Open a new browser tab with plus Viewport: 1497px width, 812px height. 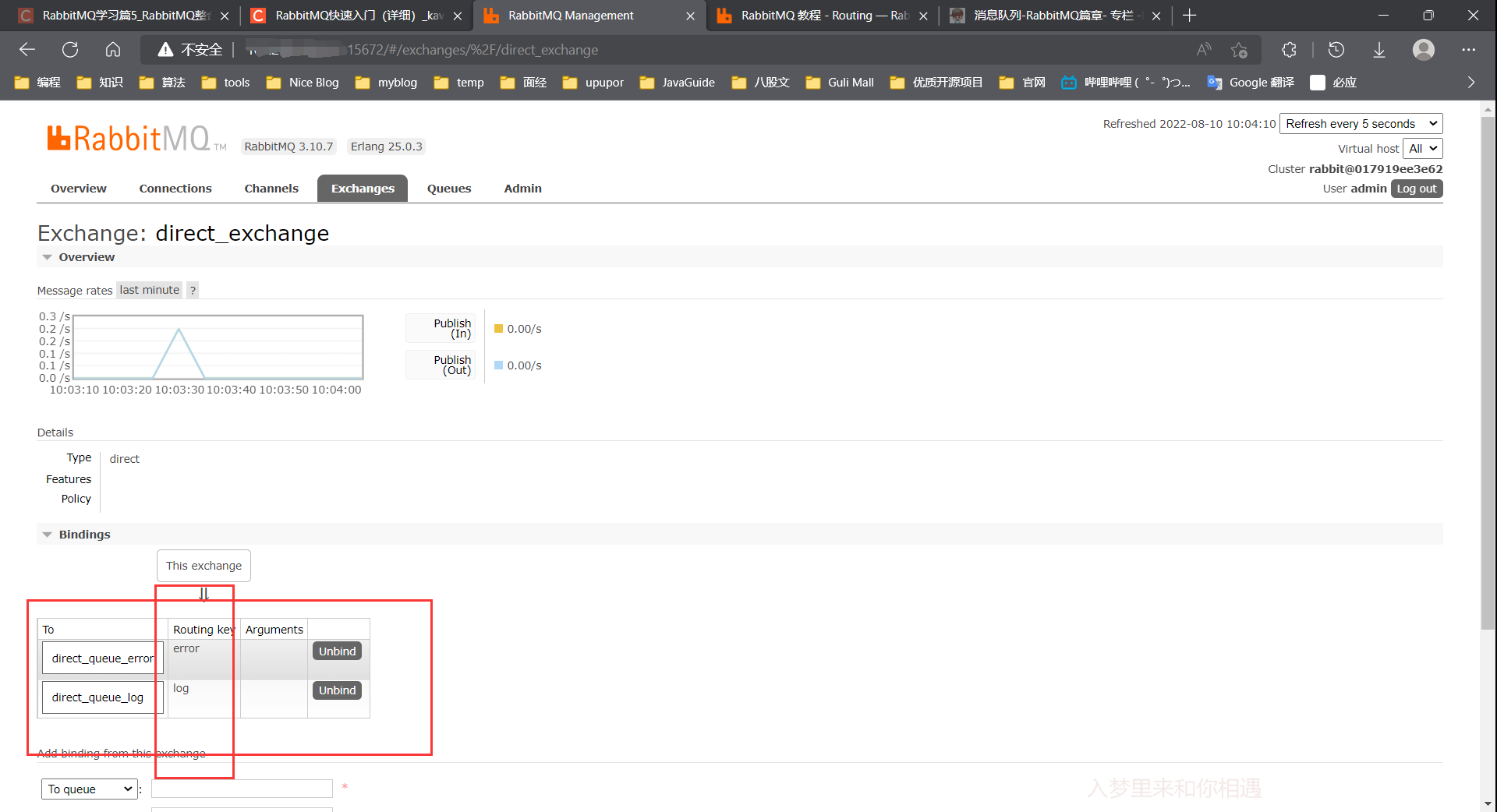pos(1189,16)
